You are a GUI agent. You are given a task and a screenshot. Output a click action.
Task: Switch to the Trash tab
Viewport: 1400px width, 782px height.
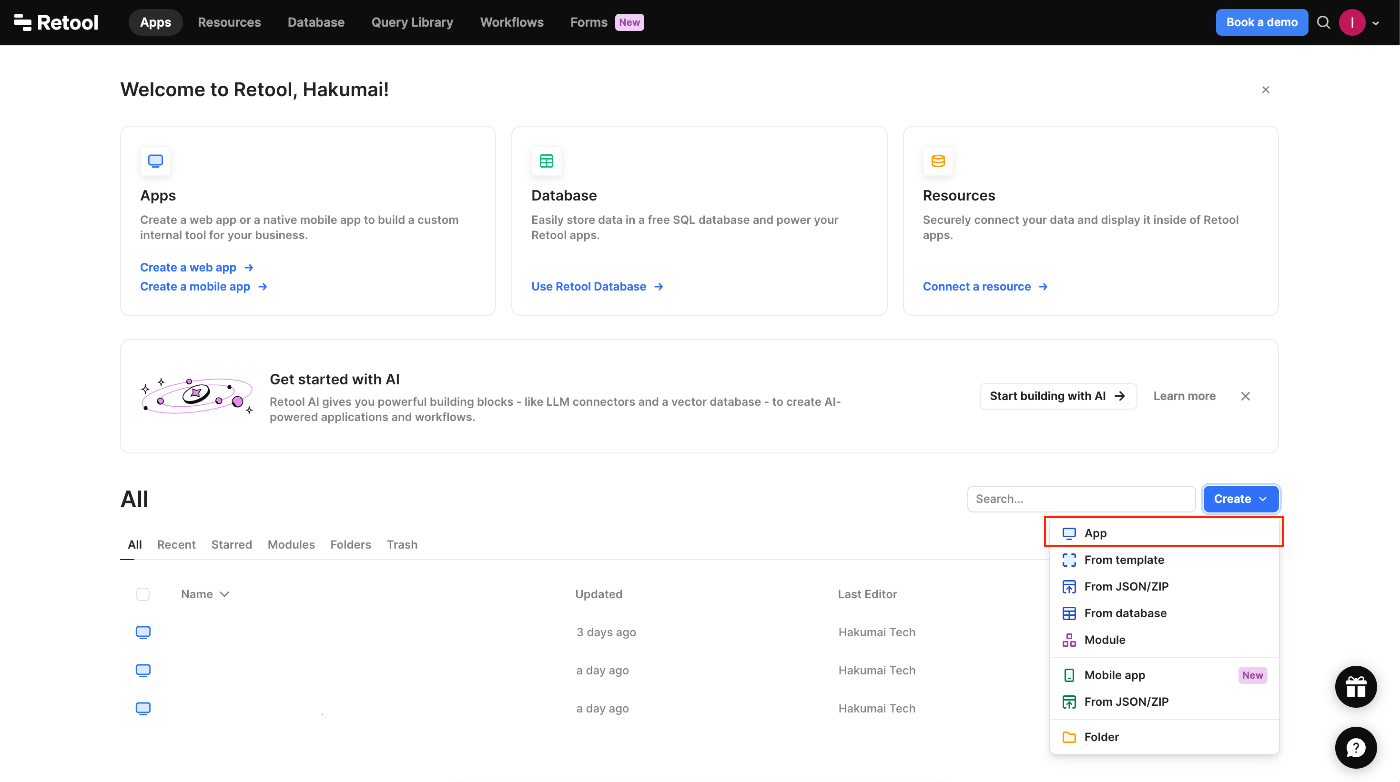(x=402, y=545)
